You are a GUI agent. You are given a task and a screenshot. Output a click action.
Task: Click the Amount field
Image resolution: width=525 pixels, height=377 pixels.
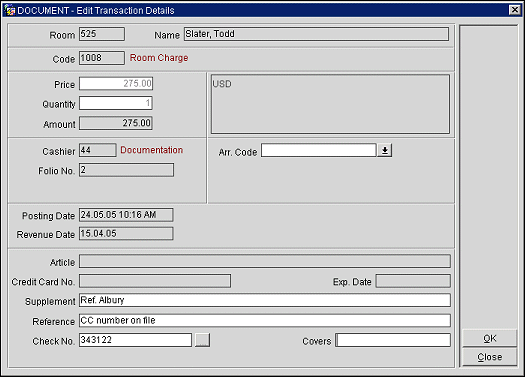(x=116, y=123)
